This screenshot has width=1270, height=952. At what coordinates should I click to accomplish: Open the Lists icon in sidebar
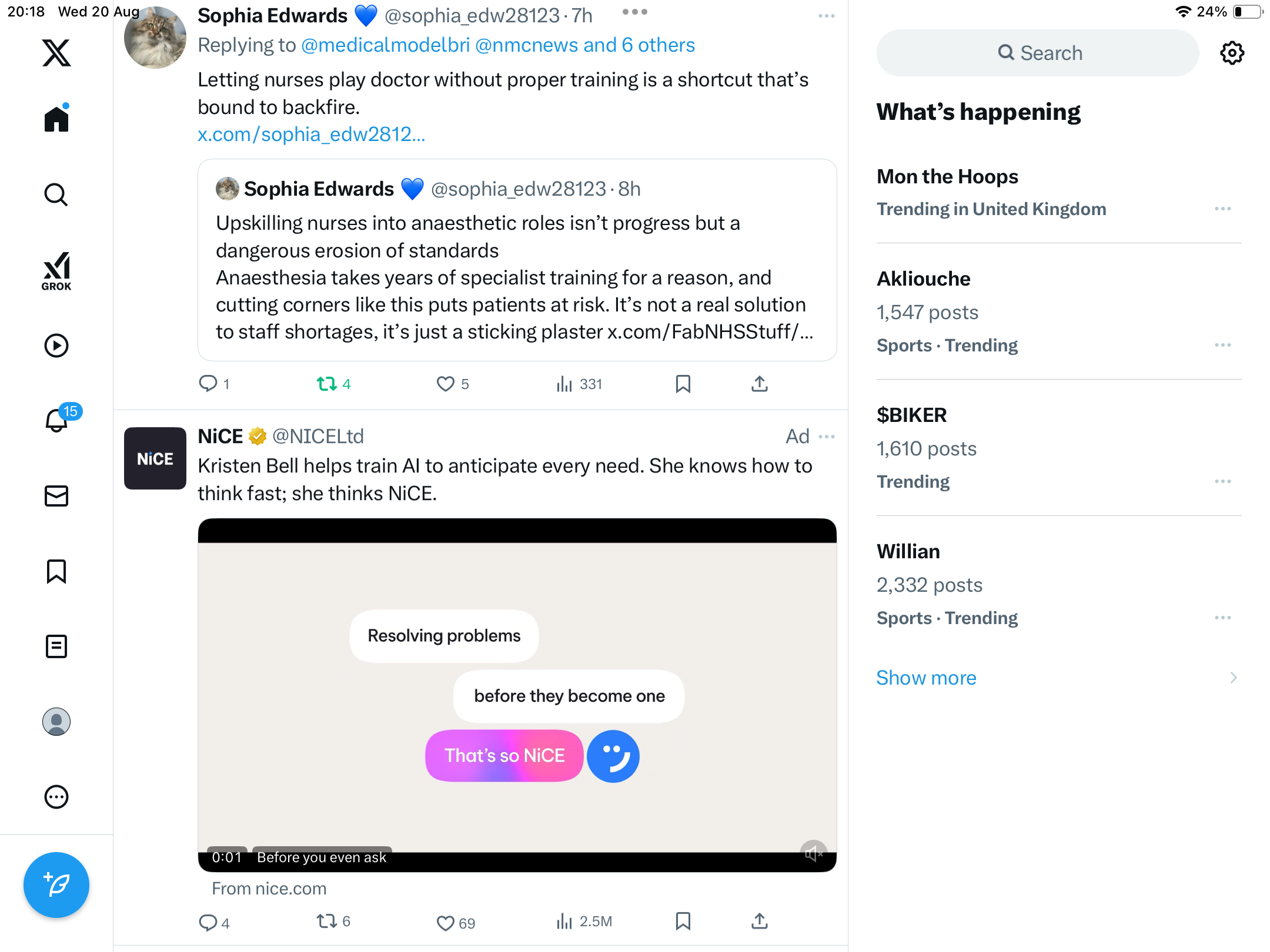tap(56, 646)
